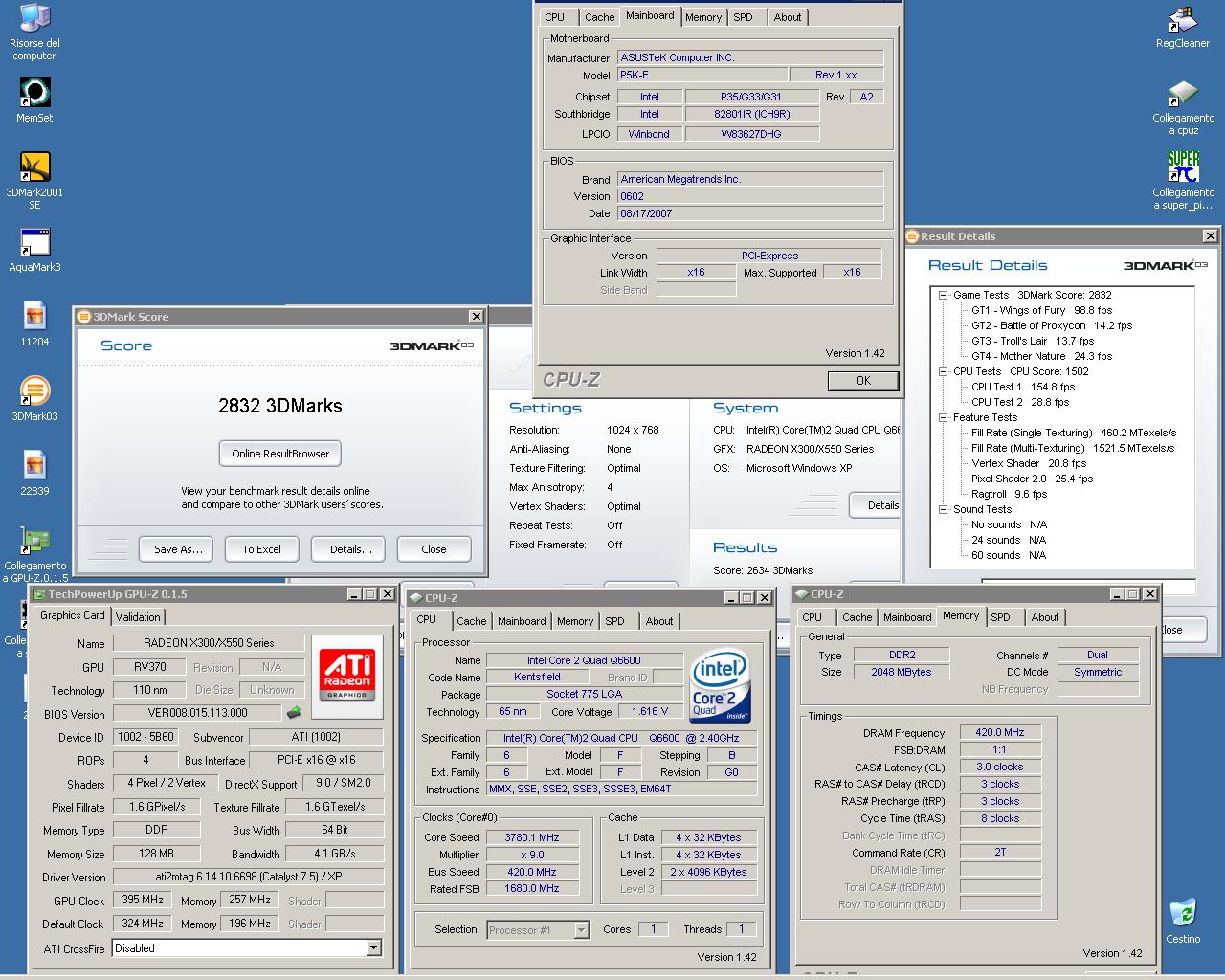Launch the Super Pi shortcut icon
The width and height of the screenshot is (1225, 980).
(x=1183, y=181)
